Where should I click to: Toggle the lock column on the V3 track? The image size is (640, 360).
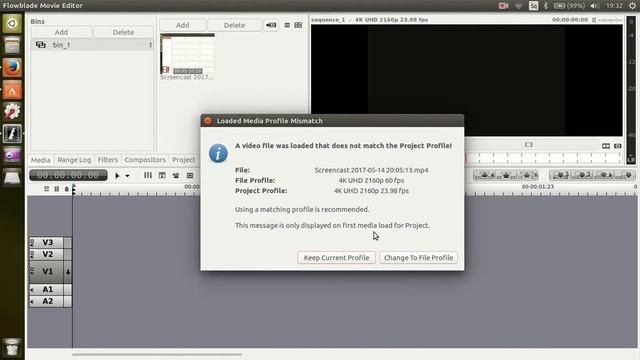pyautogui.click(x=68, y=242)
